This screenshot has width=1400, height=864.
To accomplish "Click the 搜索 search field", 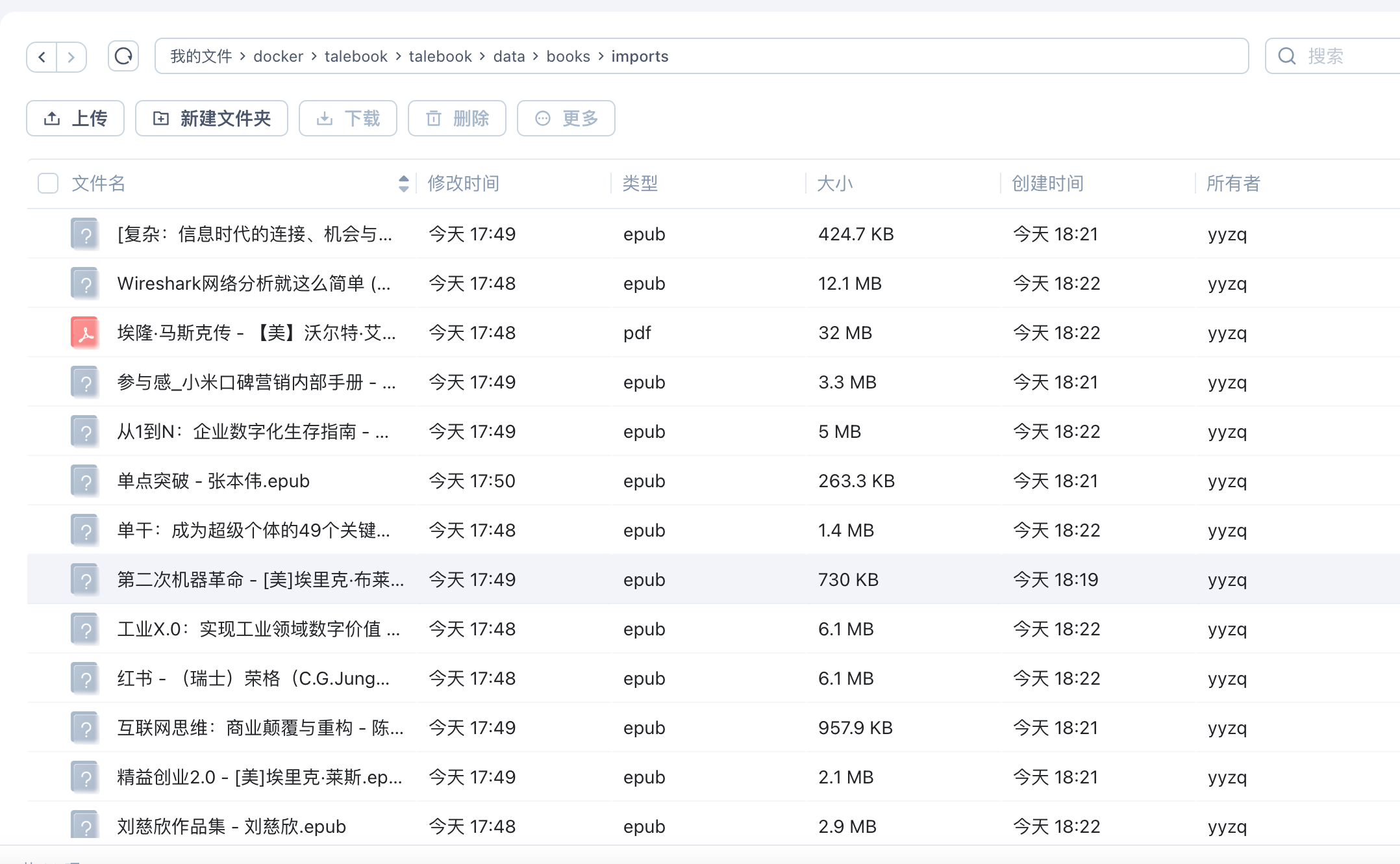I will point(1332,57).
